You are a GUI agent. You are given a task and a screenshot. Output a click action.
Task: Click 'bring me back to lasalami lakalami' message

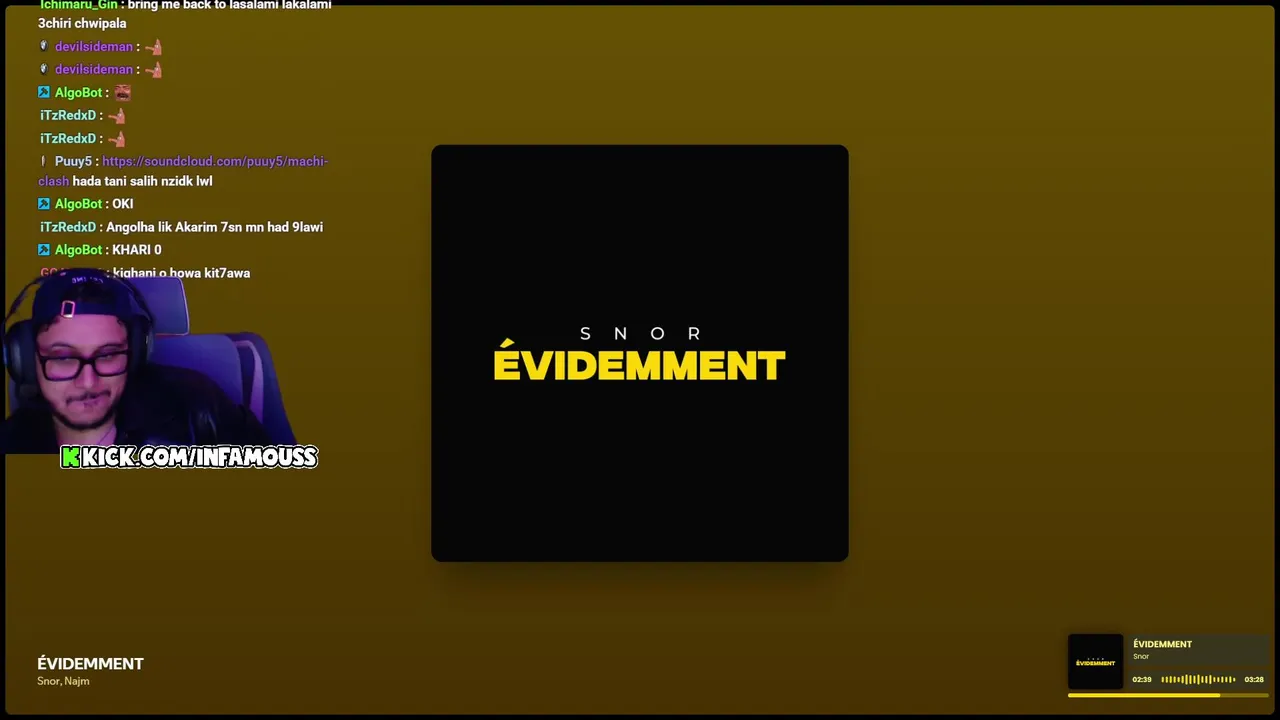tap(230, 5)
